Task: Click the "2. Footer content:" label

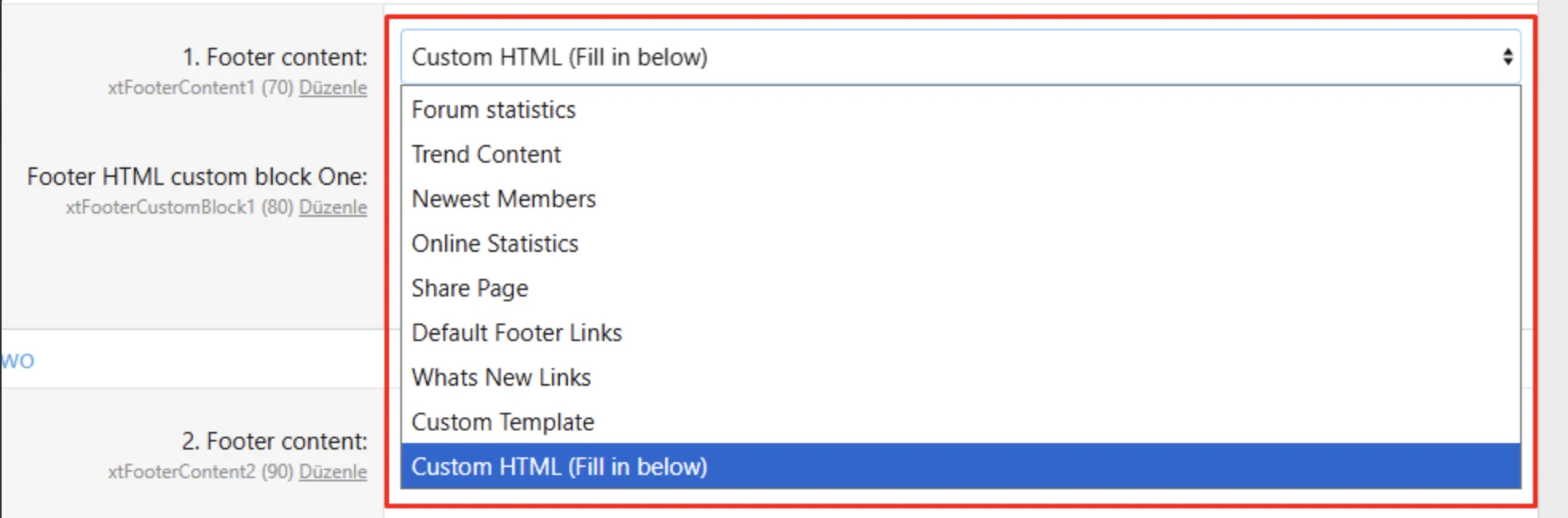Action: coord(274,441)
